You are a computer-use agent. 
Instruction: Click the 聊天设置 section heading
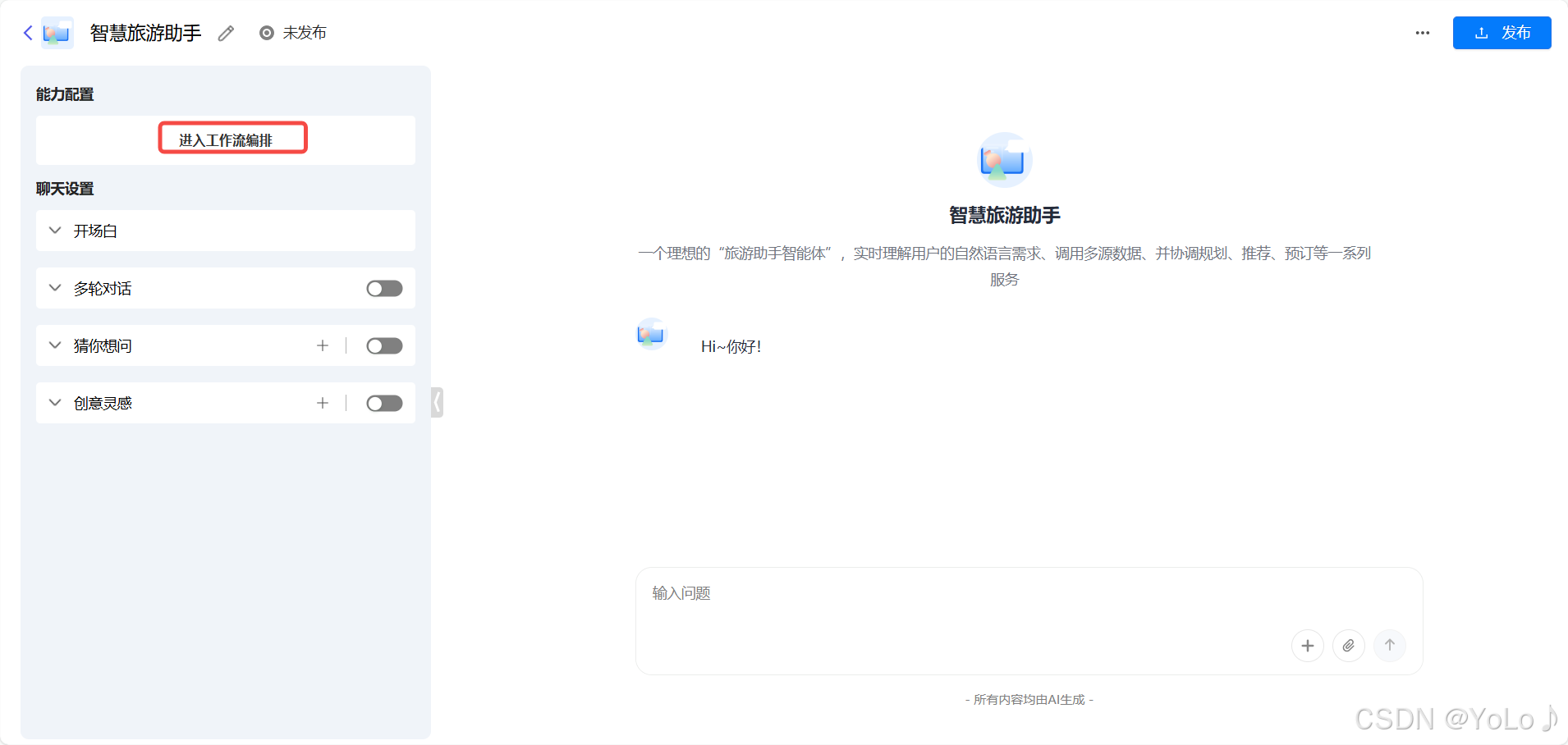[65, 189]
